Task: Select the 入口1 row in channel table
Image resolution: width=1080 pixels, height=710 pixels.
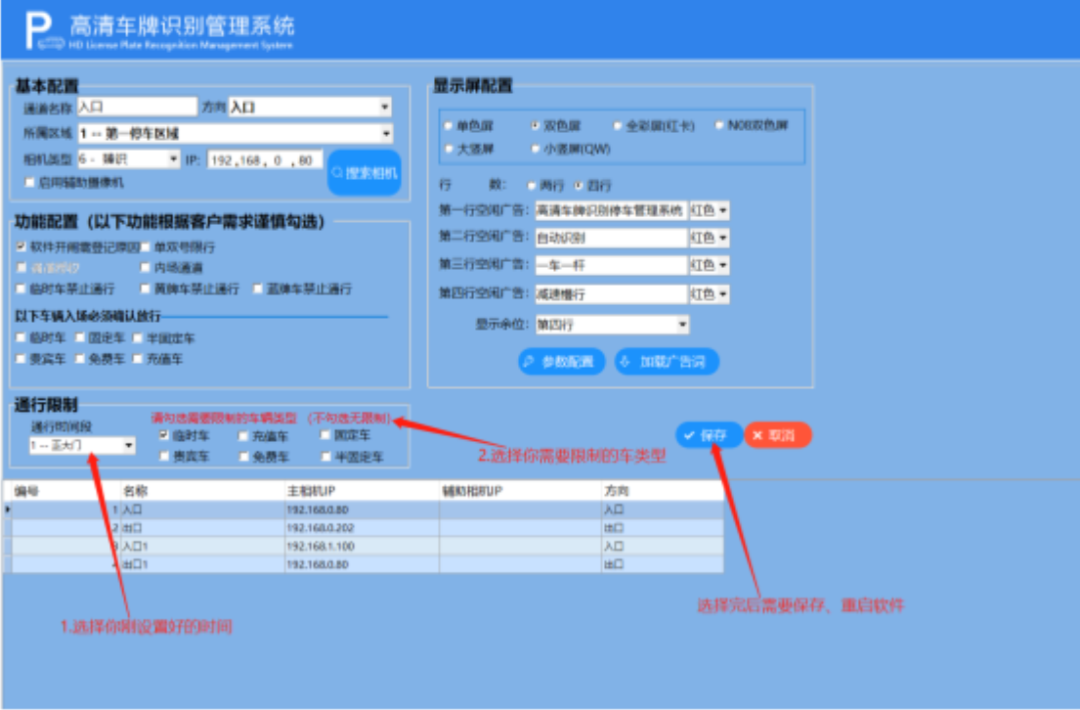Action: [364, 546]
